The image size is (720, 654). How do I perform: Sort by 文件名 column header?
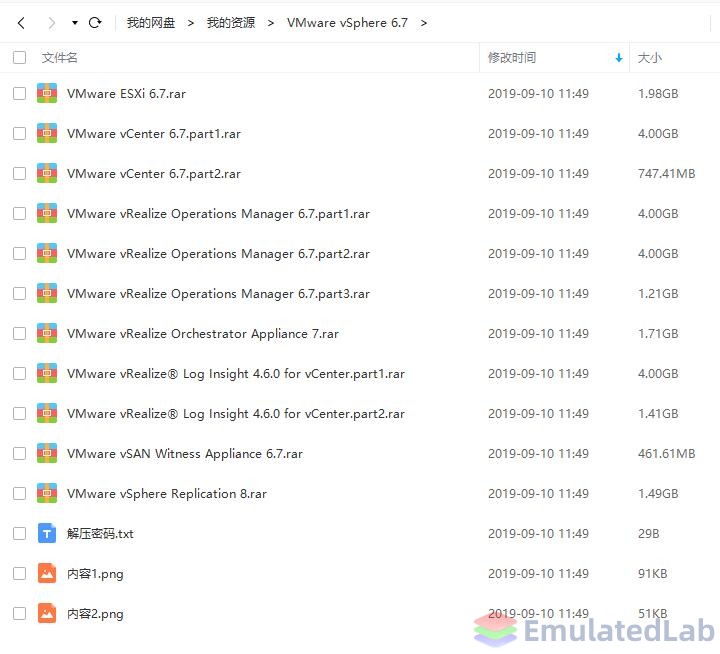coord(60,57)
